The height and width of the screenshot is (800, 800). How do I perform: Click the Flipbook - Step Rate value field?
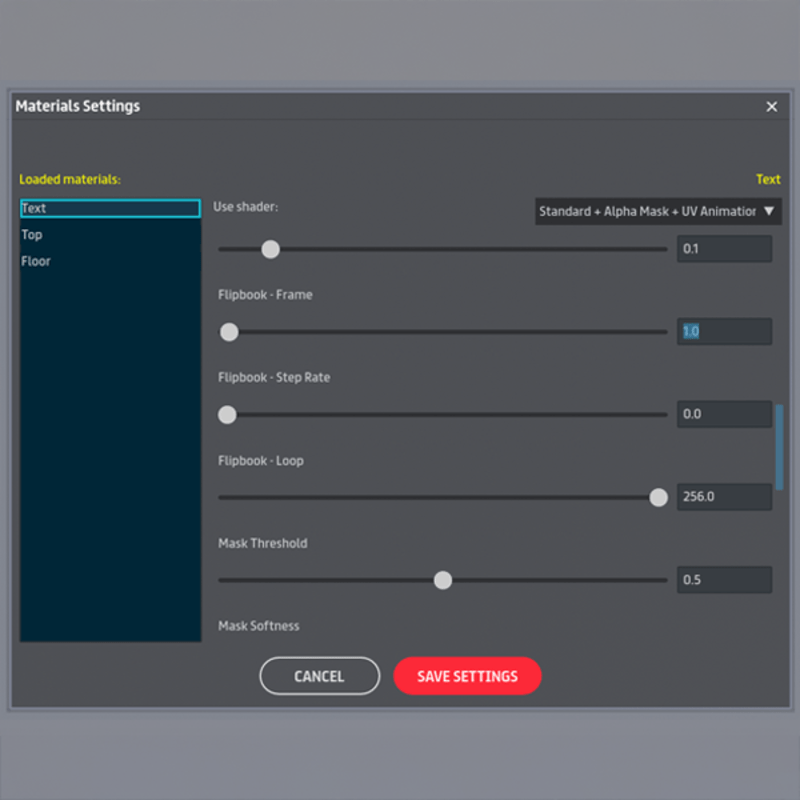pos(724,414)
